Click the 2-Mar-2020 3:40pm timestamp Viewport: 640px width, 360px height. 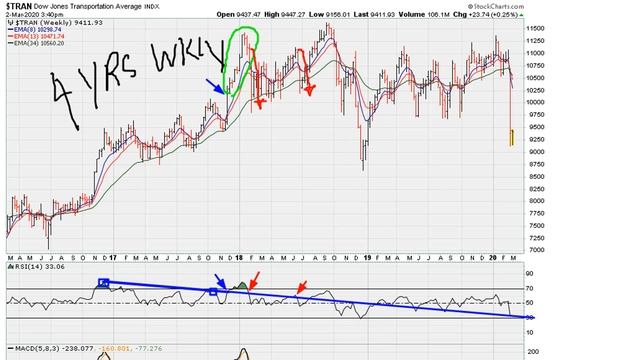click(34, 15)
